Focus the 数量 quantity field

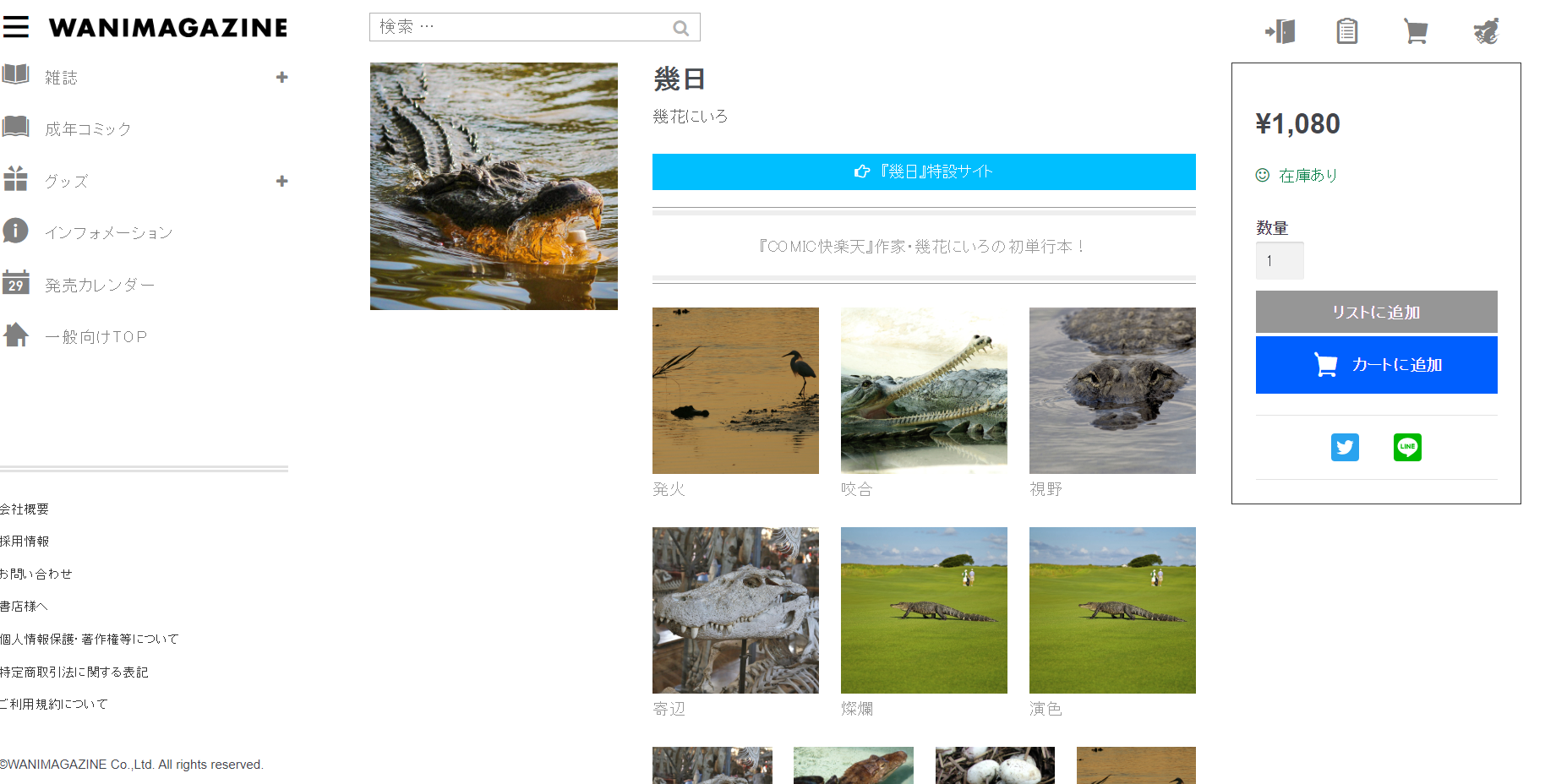click(x=1280, y=261)
